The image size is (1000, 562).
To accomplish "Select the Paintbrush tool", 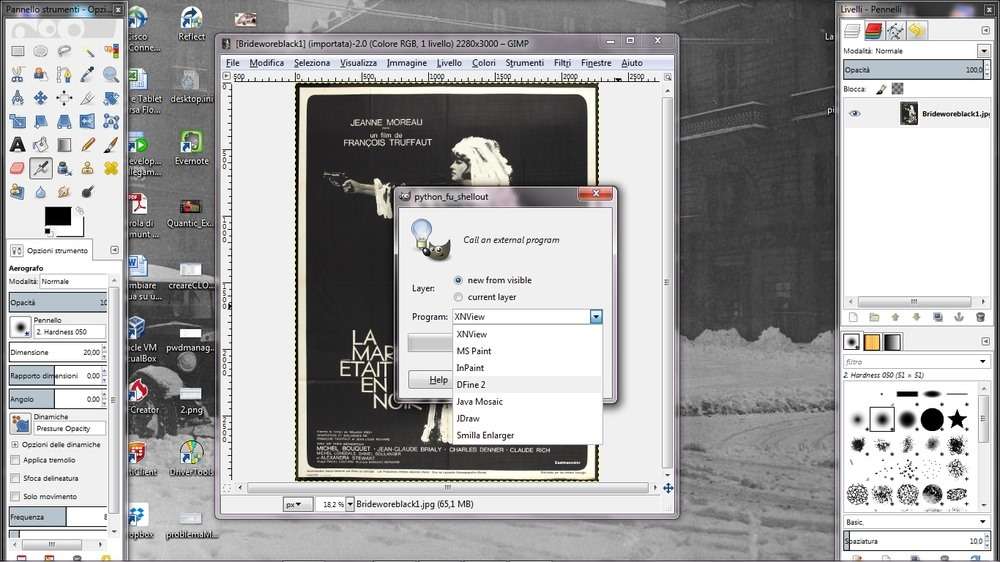I will (110, 144).
